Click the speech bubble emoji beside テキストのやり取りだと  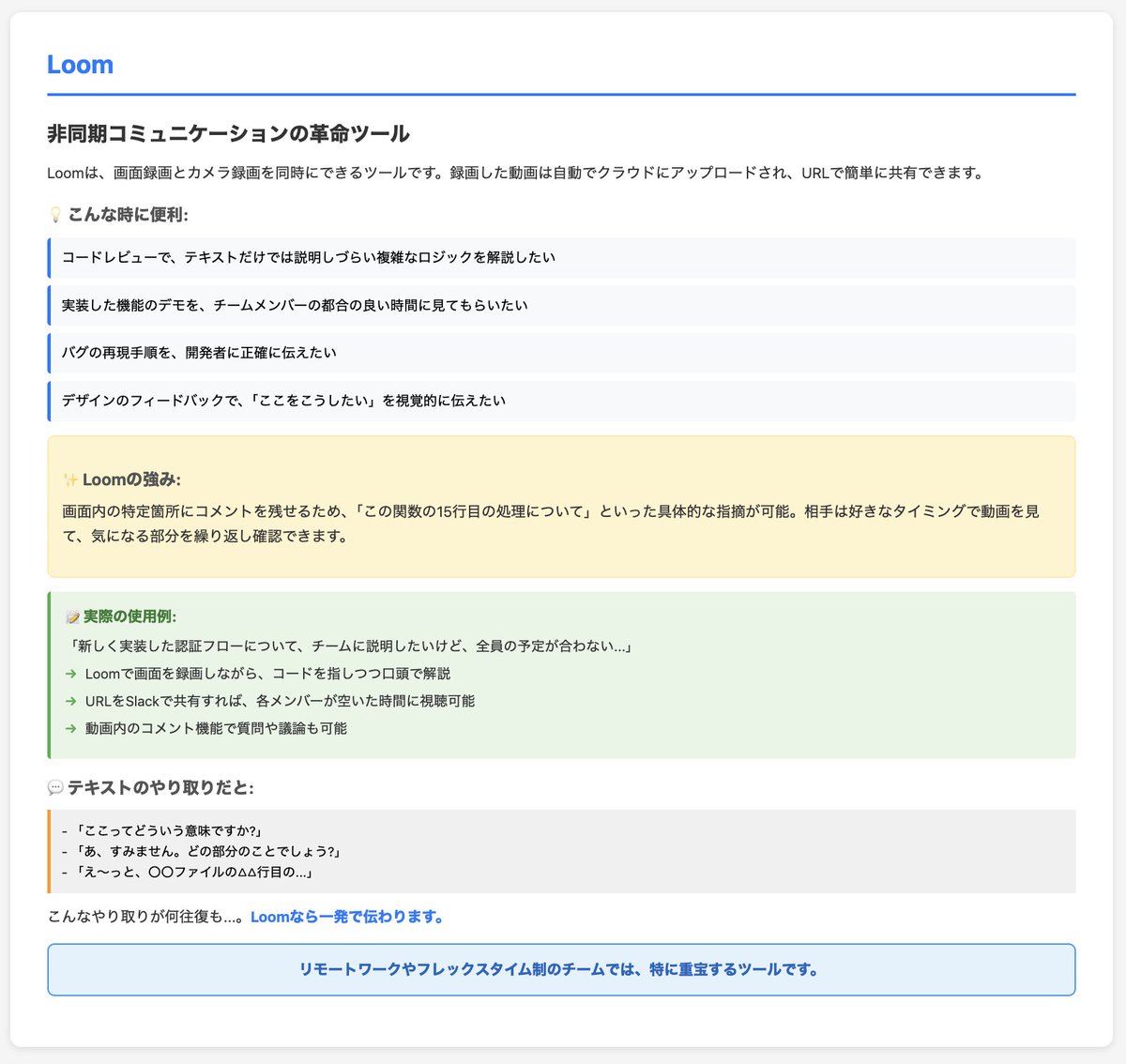(54, 787)
